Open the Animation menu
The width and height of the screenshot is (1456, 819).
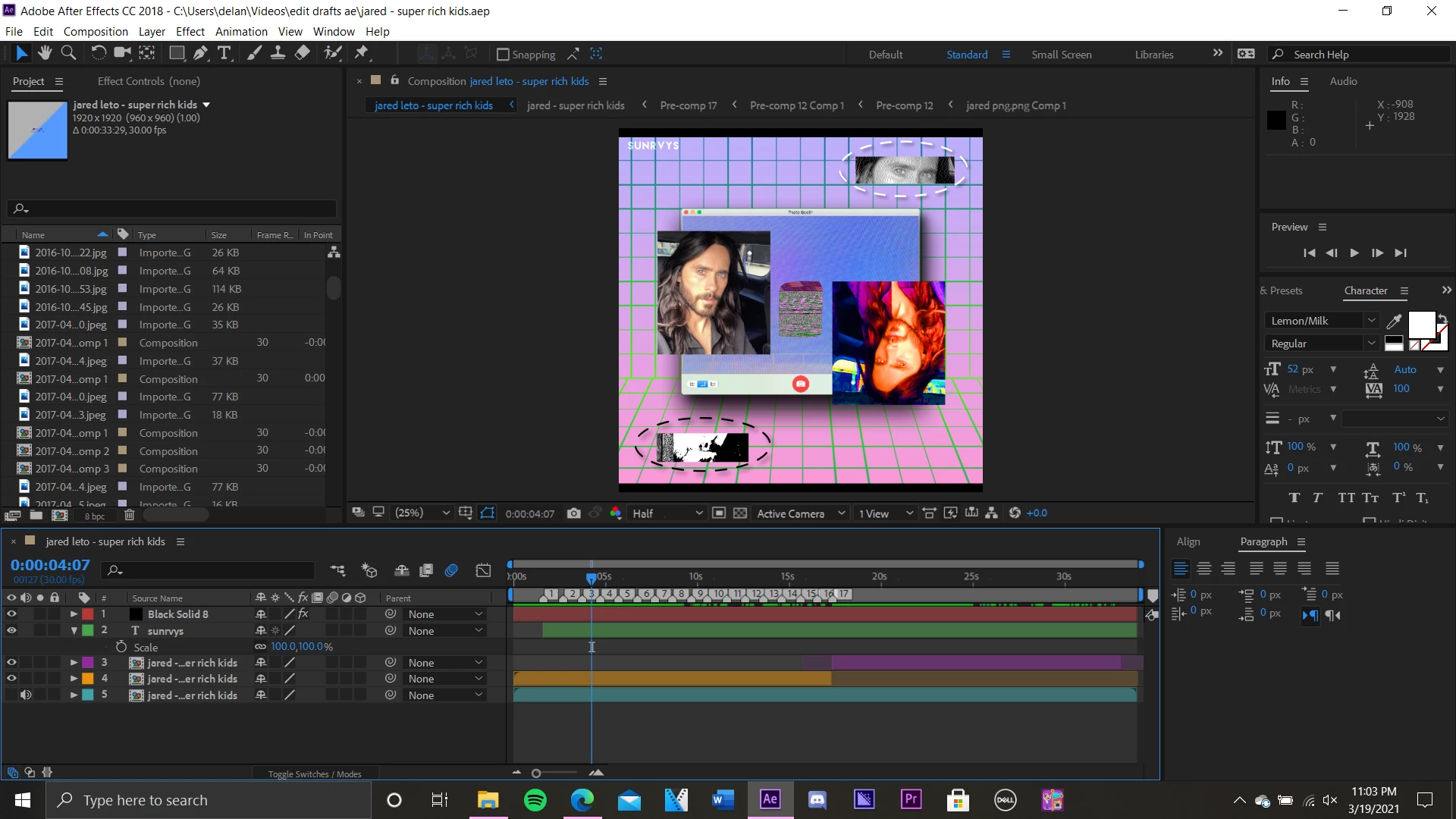tap(241, 32)
